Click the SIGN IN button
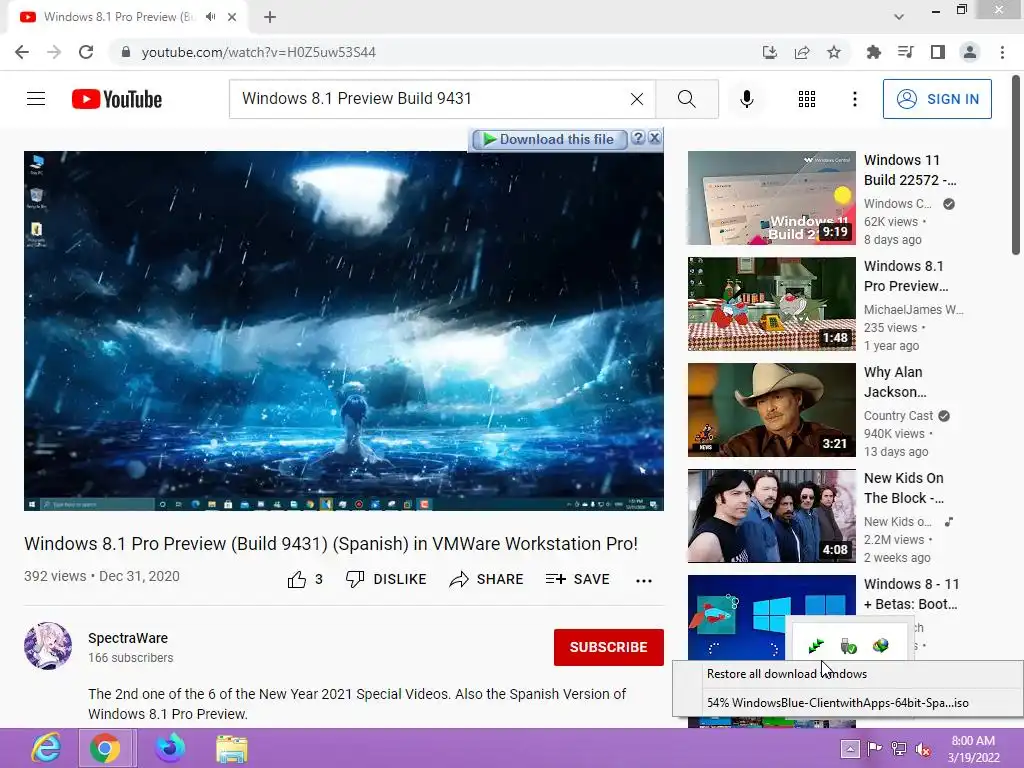The image size is (1024, 768). 937,99
